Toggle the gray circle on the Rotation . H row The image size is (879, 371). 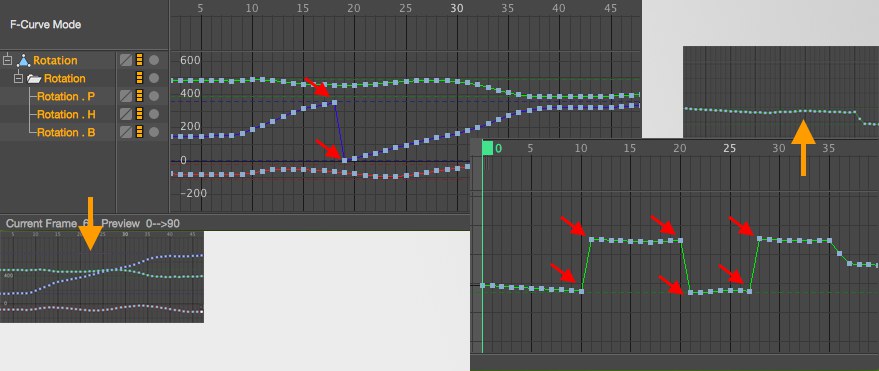(x=154, y=114)
